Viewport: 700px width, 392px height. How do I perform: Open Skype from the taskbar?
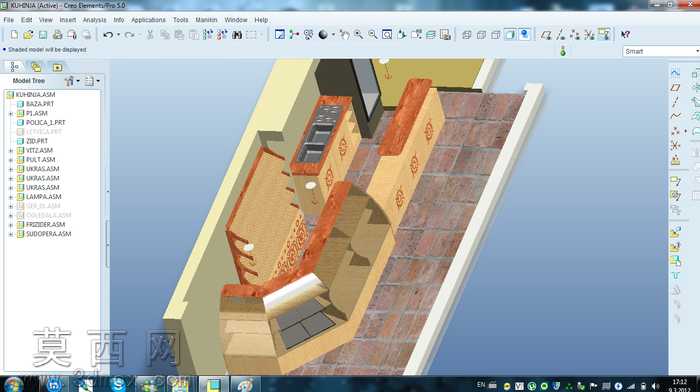(118, 384)
